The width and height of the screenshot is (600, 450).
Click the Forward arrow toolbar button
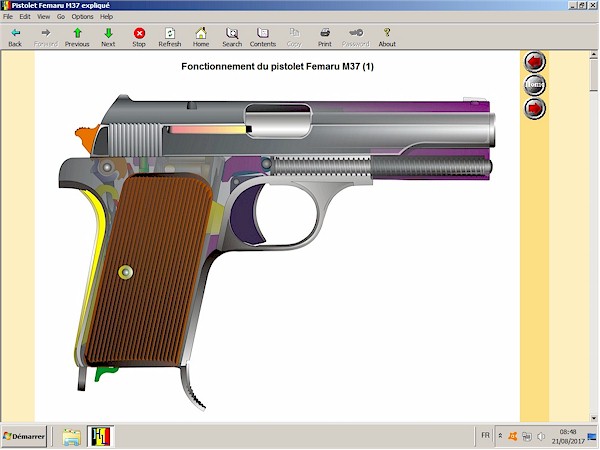[x=46, y=38]
